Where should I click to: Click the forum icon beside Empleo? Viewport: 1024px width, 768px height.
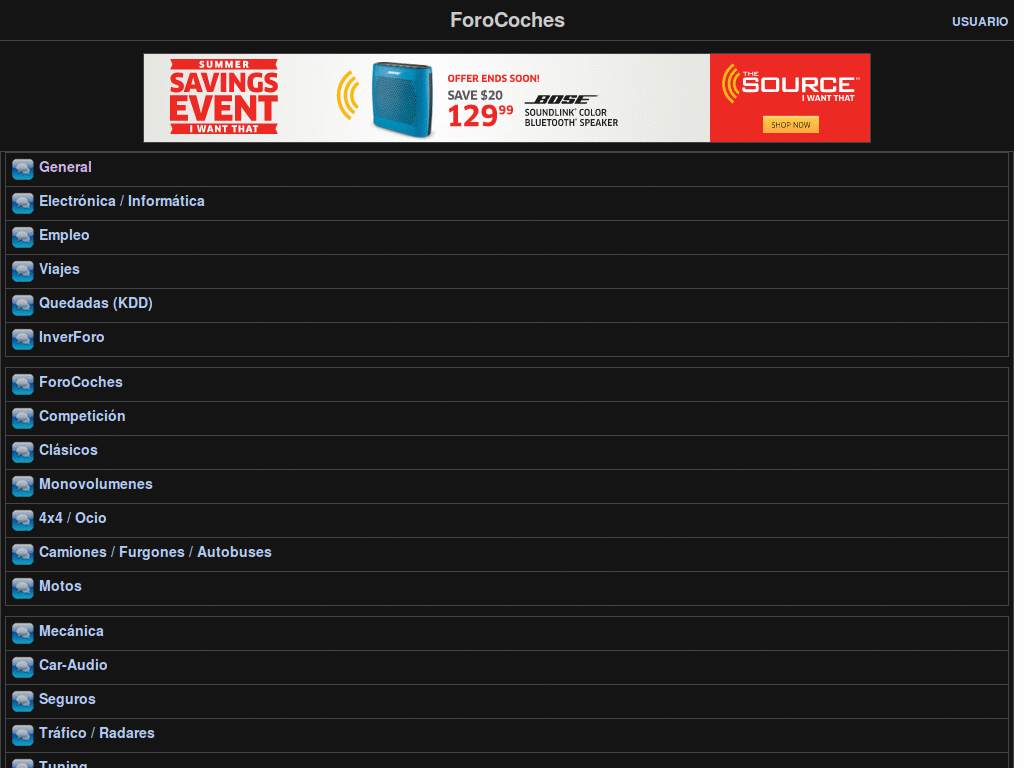[x=23, y=237]
